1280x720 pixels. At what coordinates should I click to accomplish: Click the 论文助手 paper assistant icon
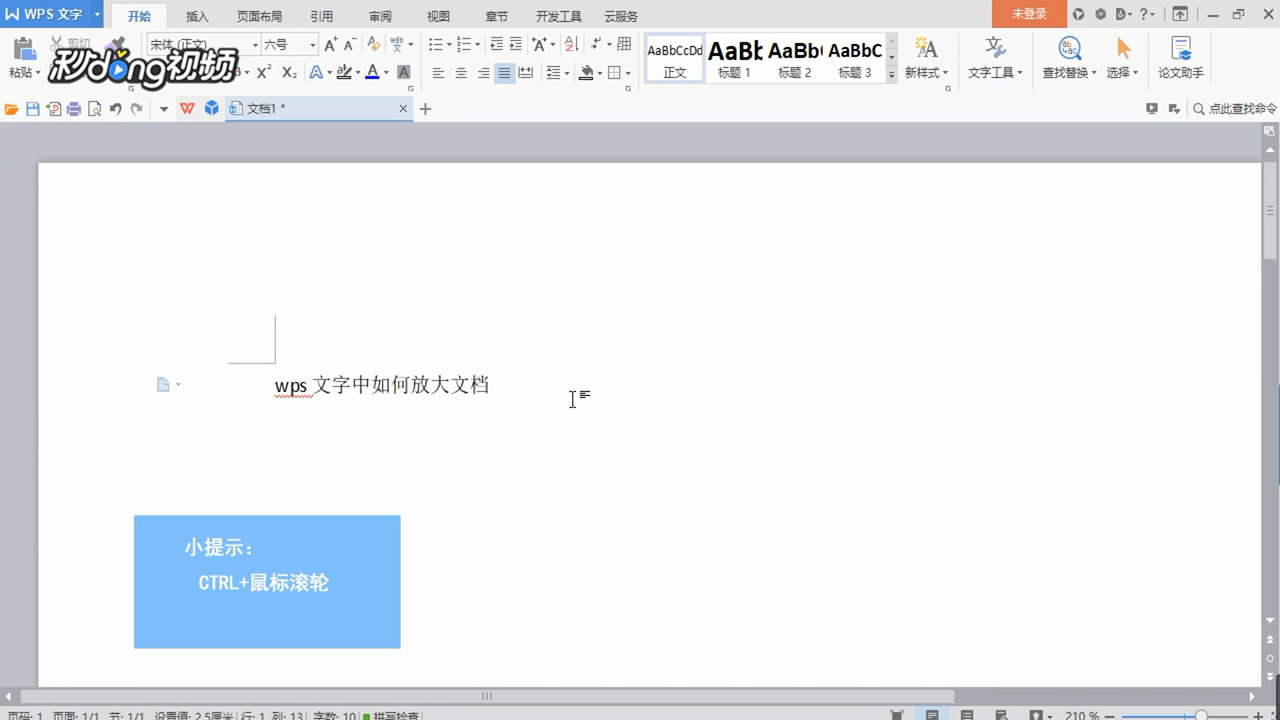coord(1181,58)
